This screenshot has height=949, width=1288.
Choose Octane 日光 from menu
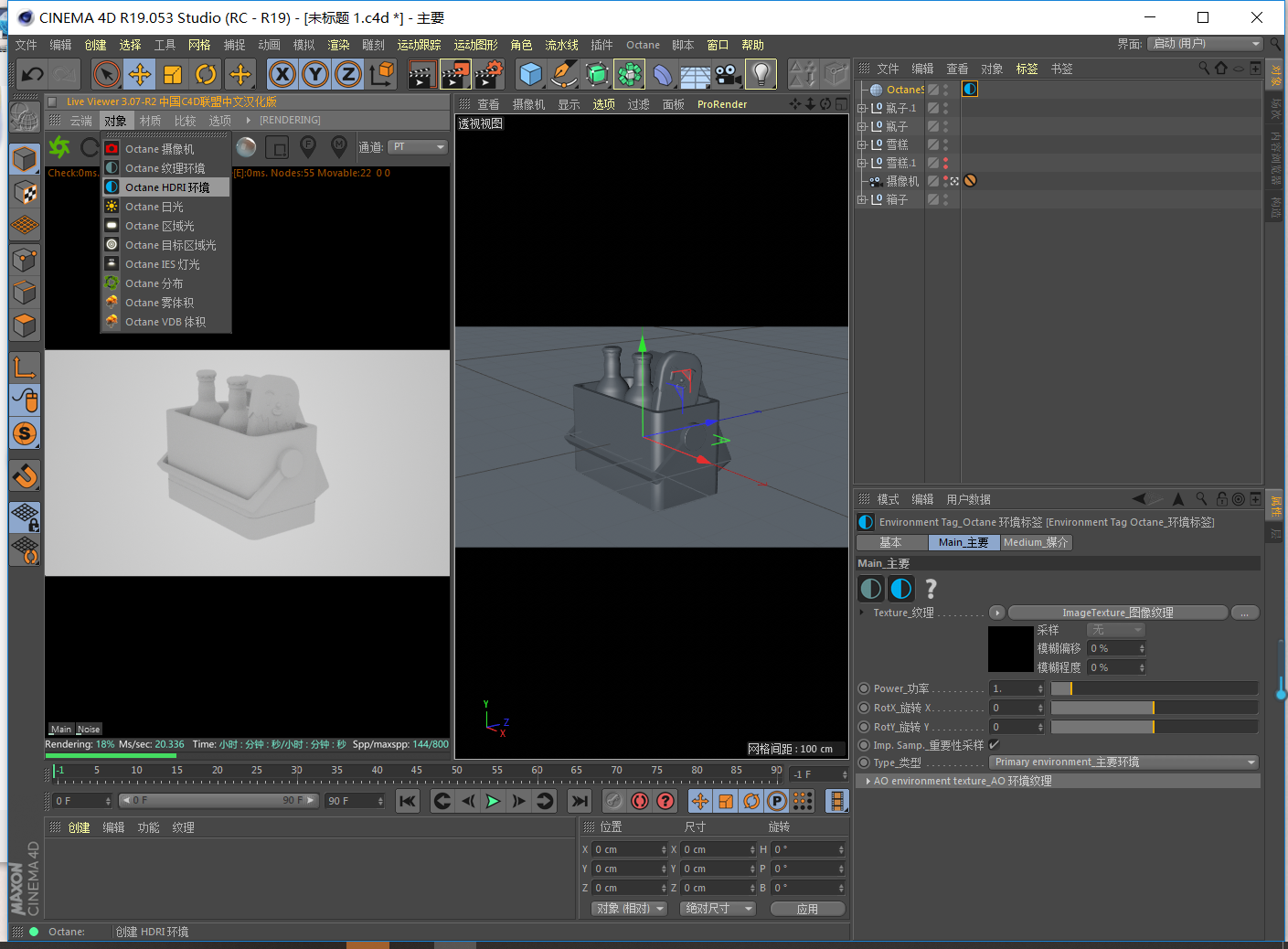(x=166, y=207)
